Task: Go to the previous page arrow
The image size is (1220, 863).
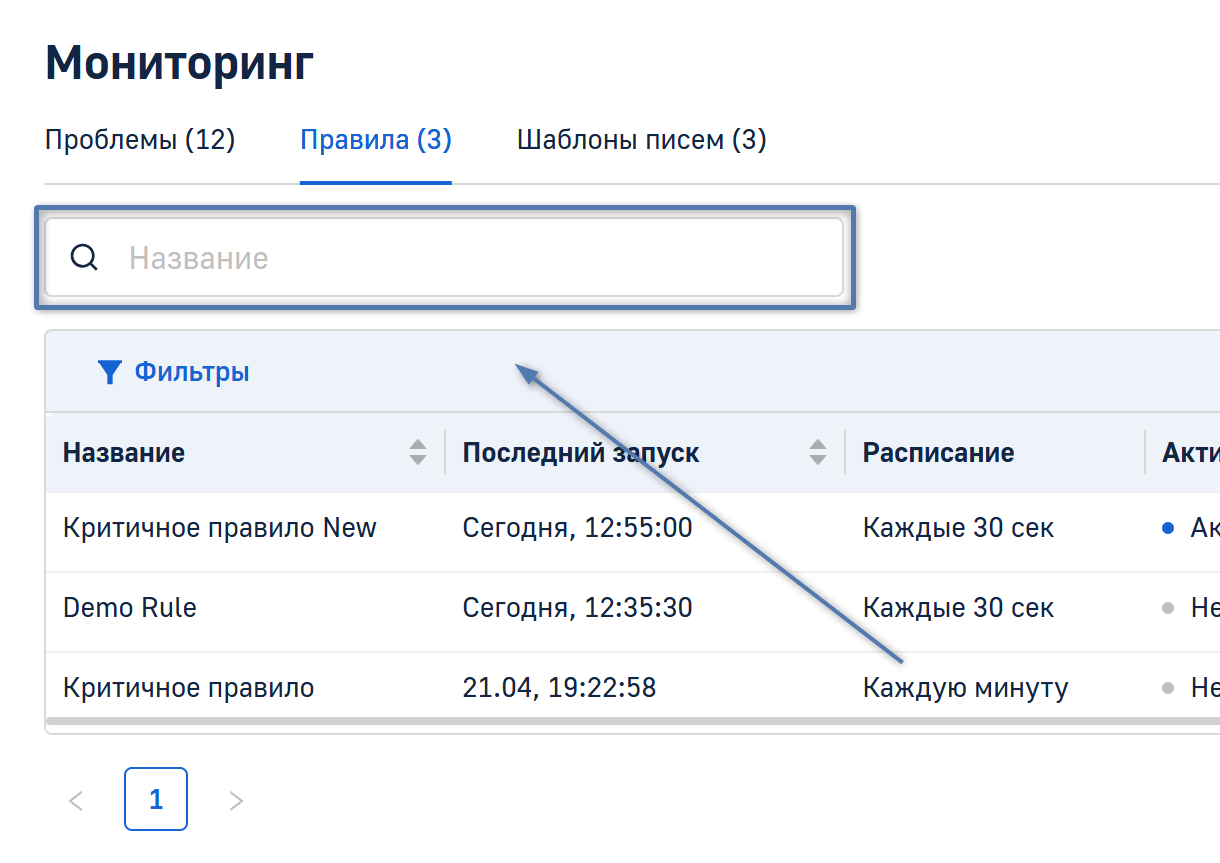Action: coord(76,800)
